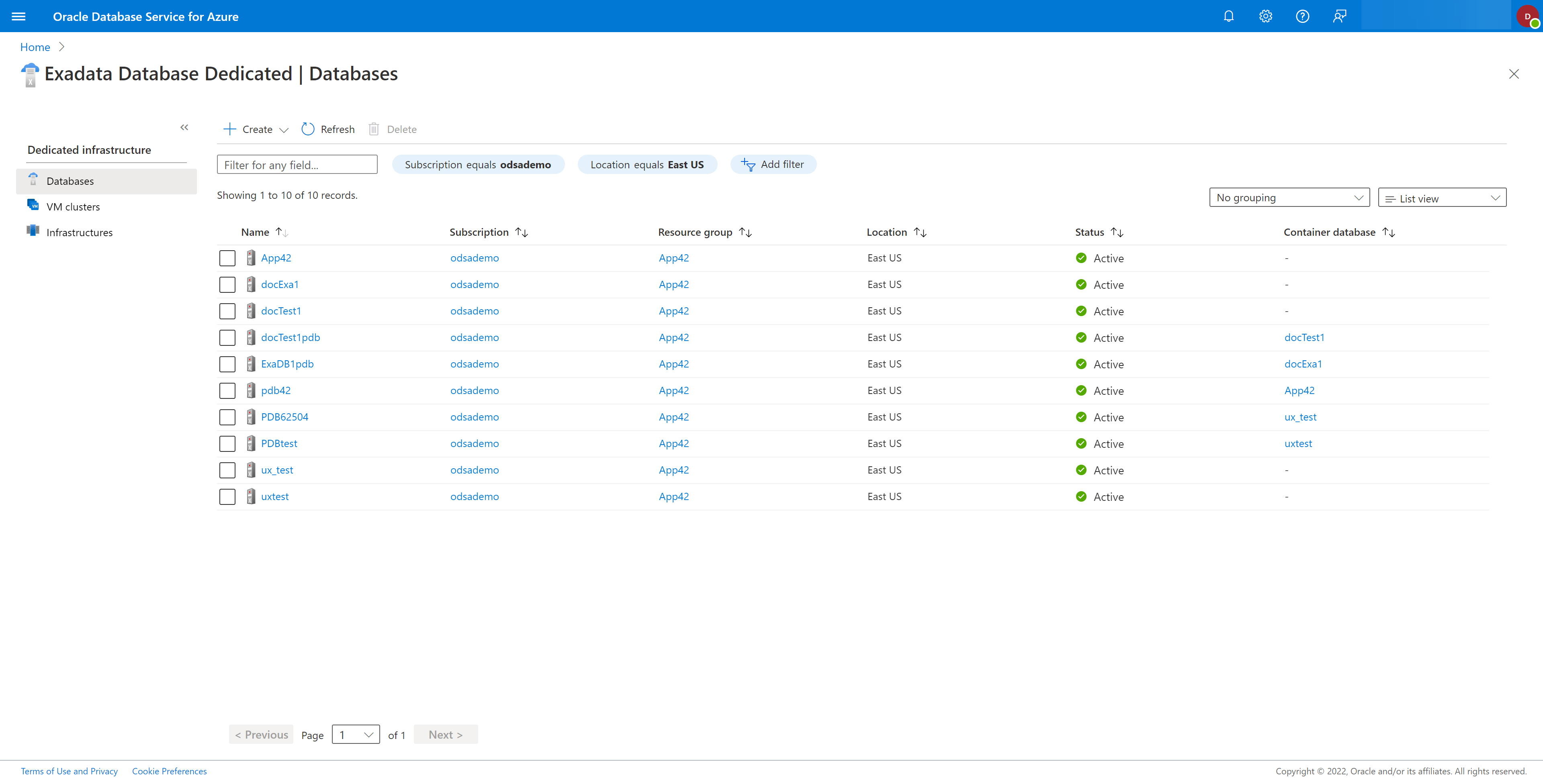Open the help question mark
Image resolution: width=1543 pixels, height=784 pixels.
pos(1303,16)
